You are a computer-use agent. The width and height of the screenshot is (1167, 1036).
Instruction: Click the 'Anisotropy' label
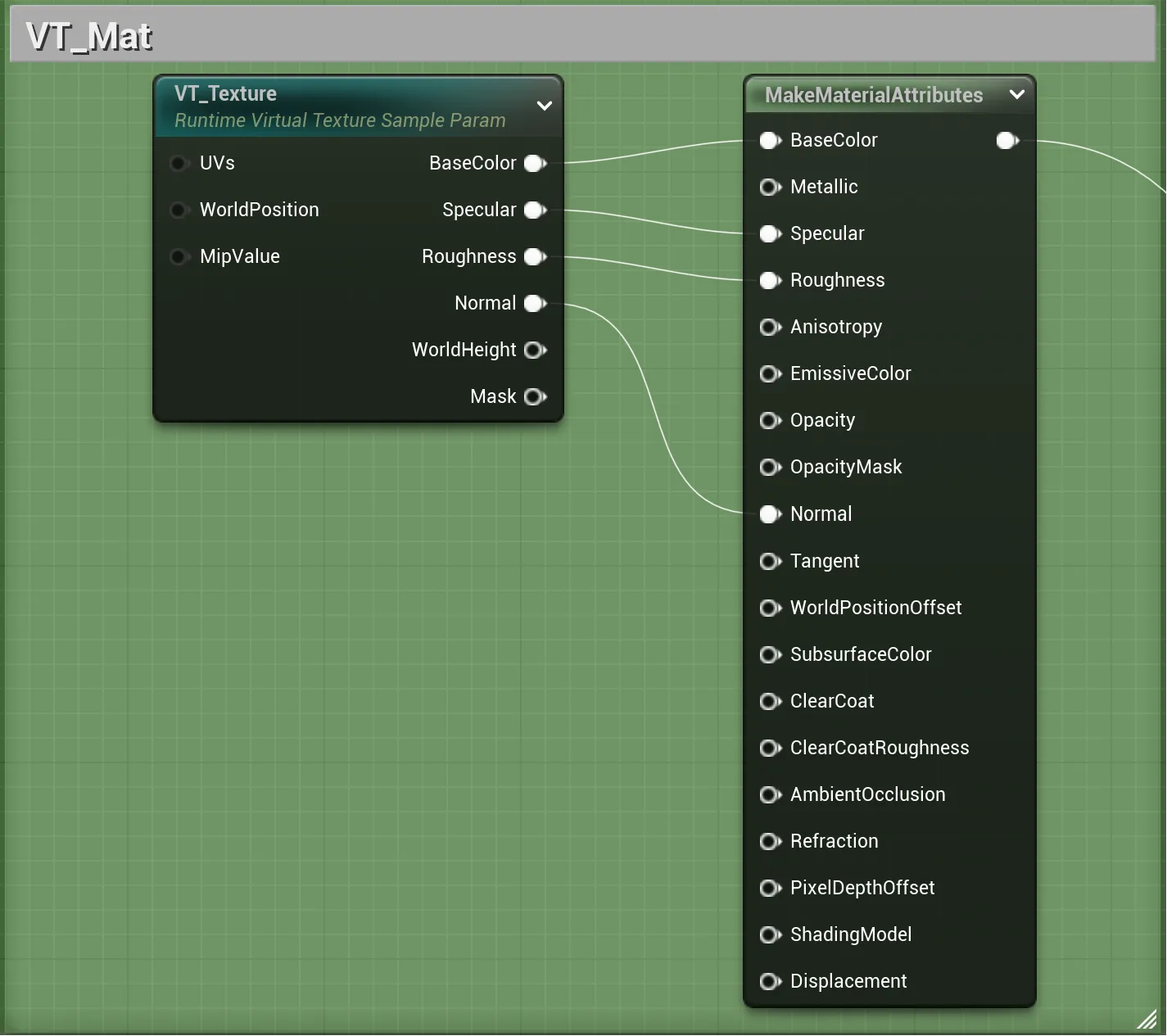tap(836, 327)
